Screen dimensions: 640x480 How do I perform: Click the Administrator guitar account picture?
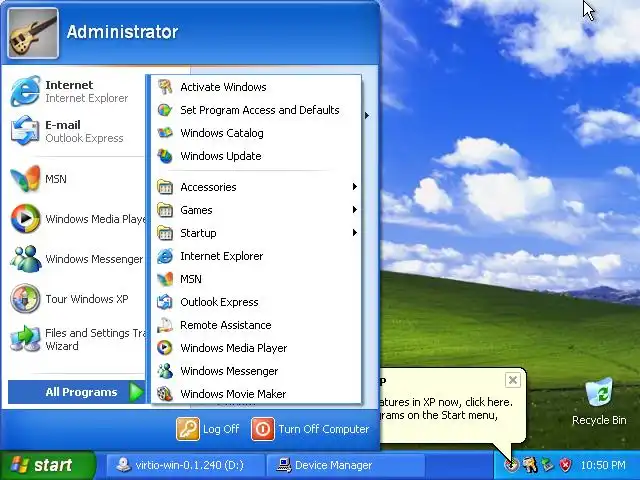tap(33, 33)
